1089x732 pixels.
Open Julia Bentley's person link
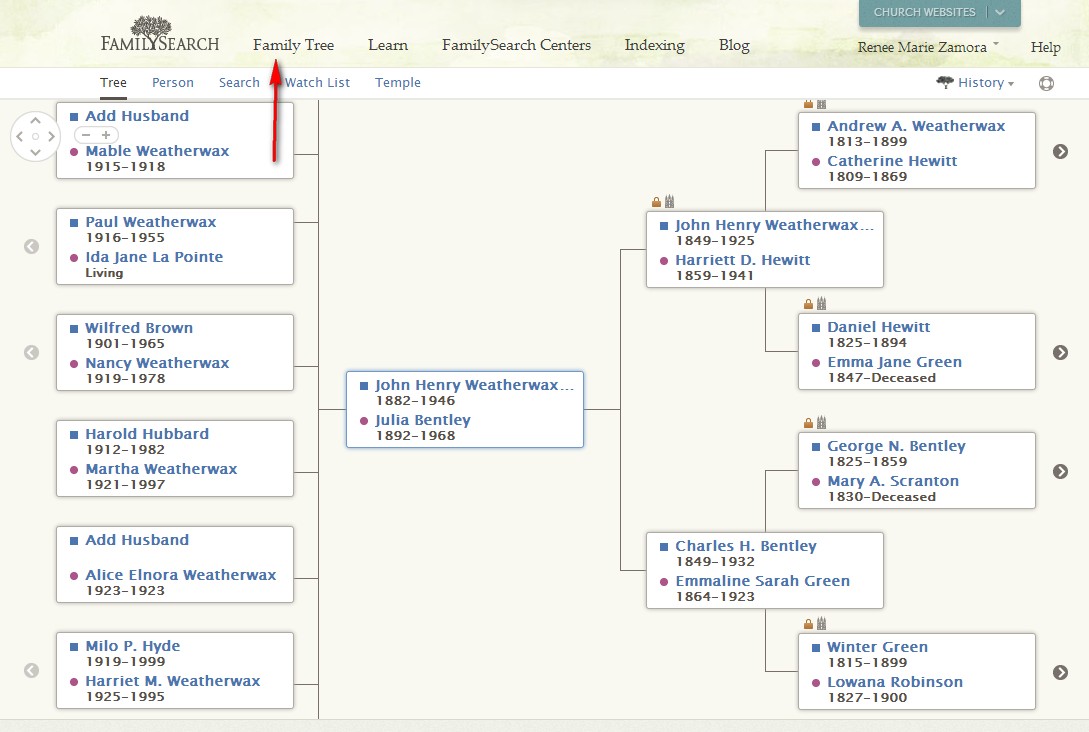pos(423,420)
